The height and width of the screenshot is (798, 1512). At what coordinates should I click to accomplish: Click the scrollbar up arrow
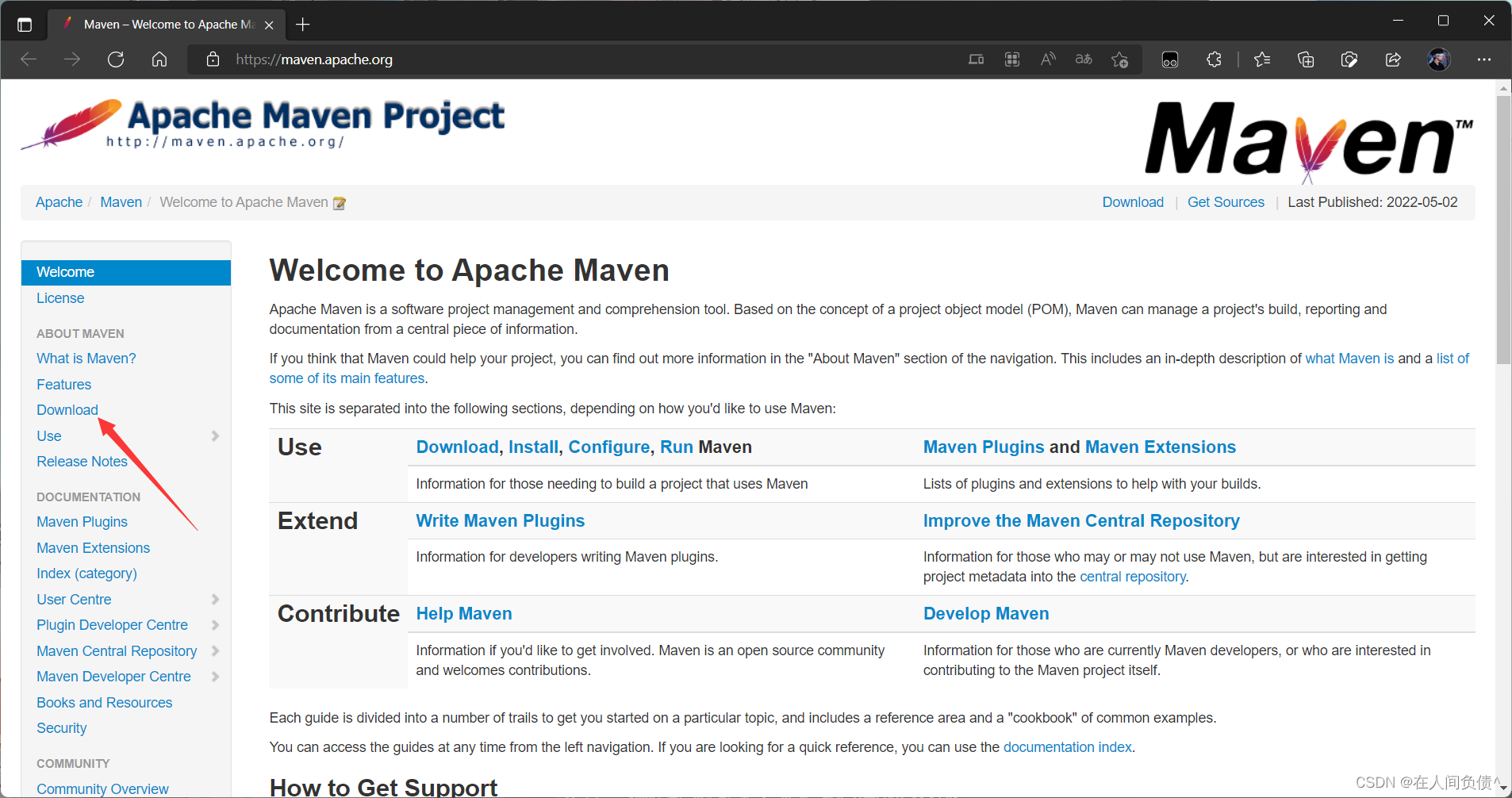(1503, 87)
